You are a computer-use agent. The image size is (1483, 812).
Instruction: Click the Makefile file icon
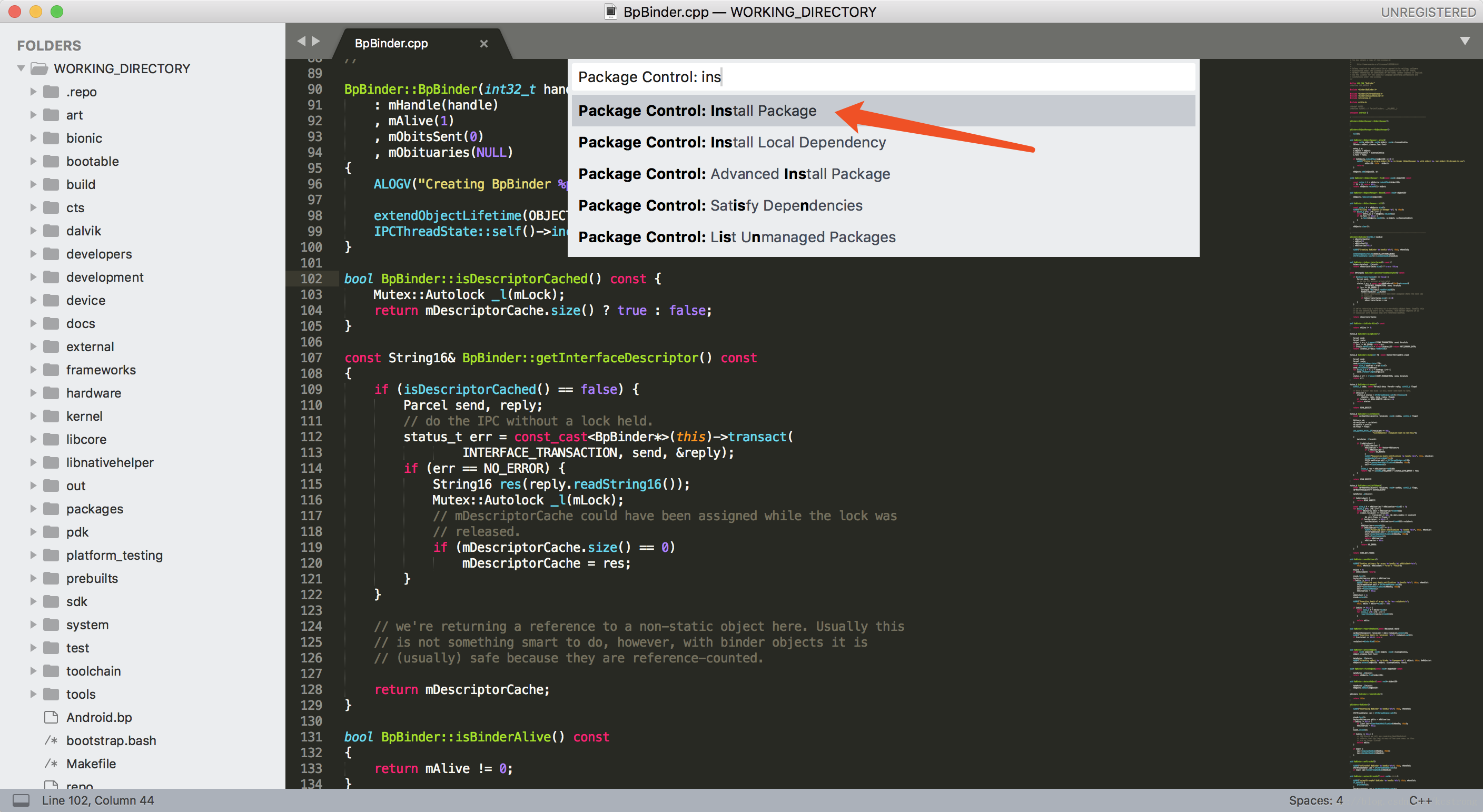coord(51,764)
